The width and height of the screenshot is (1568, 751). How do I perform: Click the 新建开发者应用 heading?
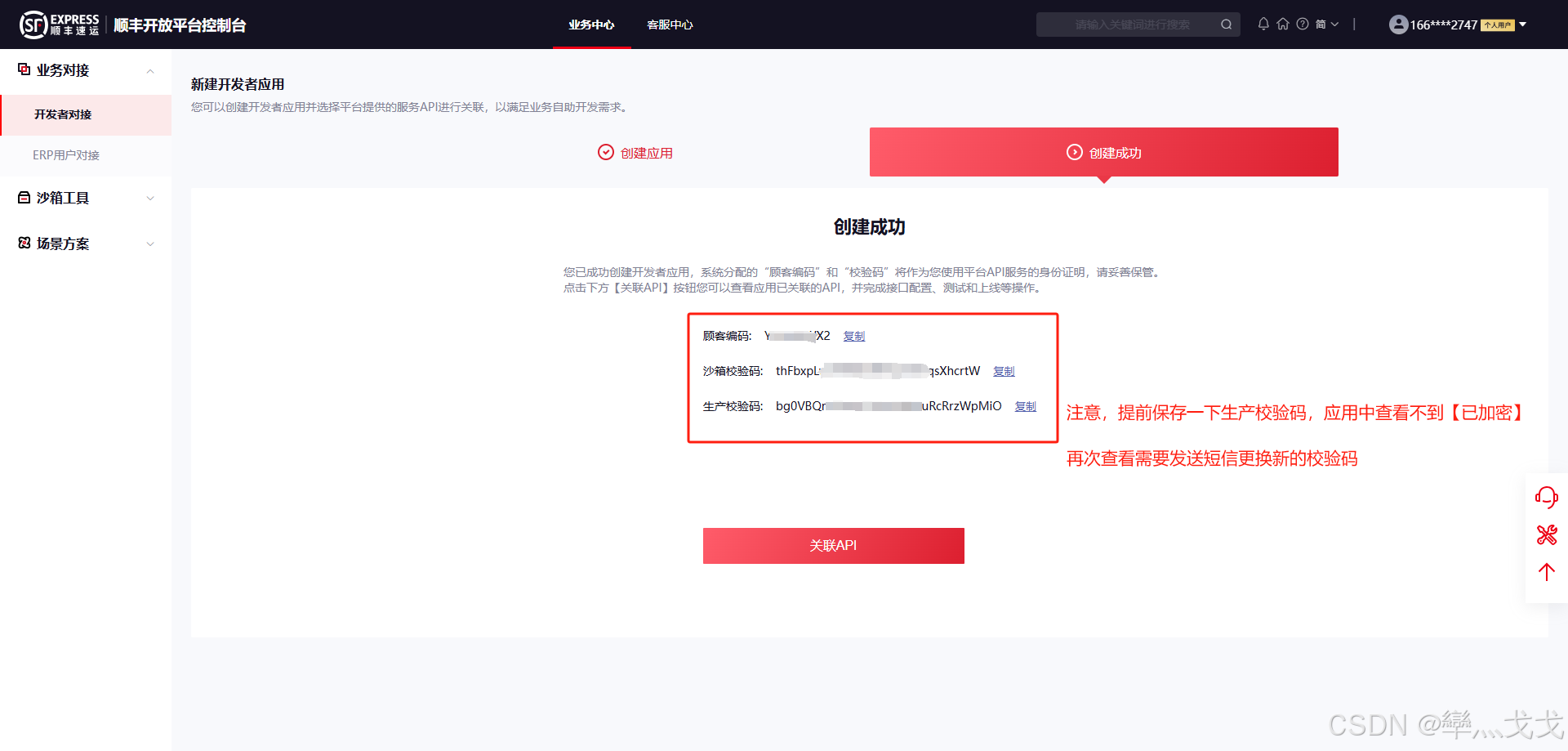[x=238, y=84]
